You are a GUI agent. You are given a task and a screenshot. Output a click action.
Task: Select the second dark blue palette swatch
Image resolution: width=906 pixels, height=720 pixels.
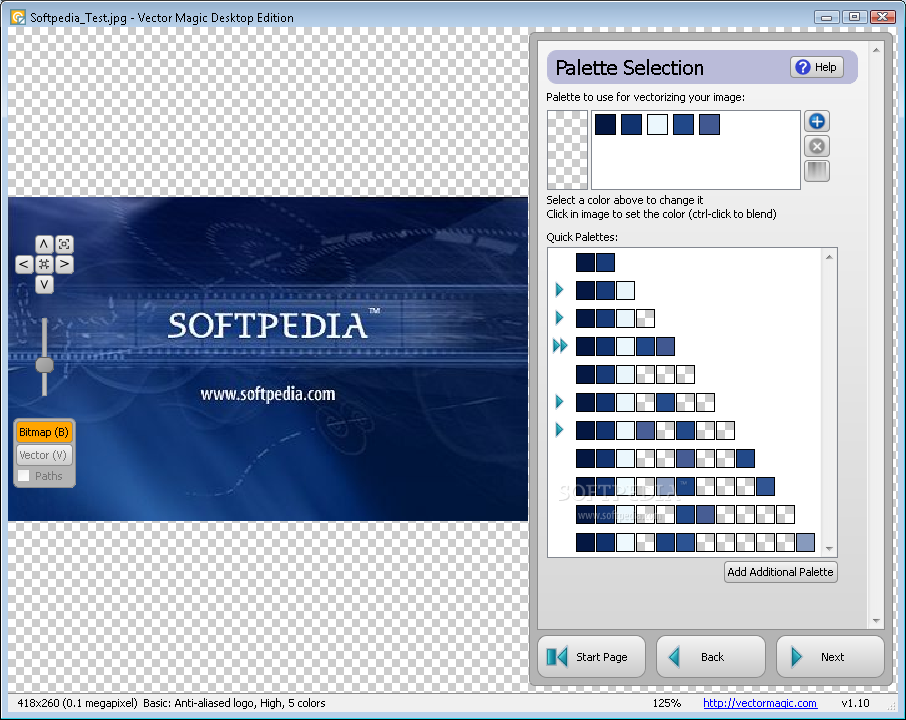(x=631, y=124)
